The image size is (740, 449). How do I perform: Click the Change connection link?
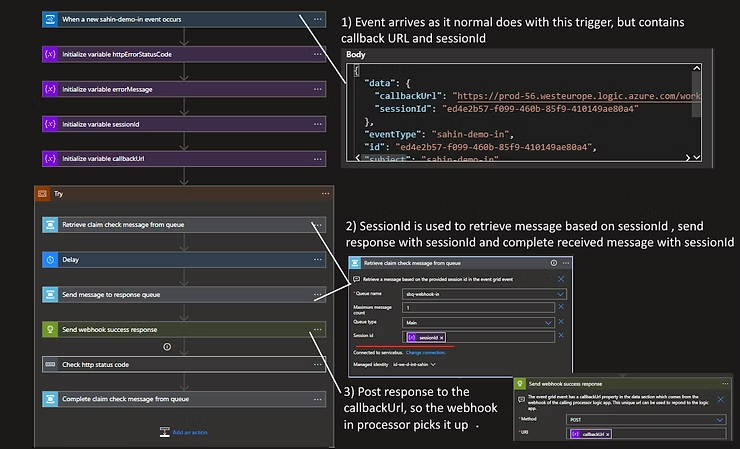click(x=426, y=354)
